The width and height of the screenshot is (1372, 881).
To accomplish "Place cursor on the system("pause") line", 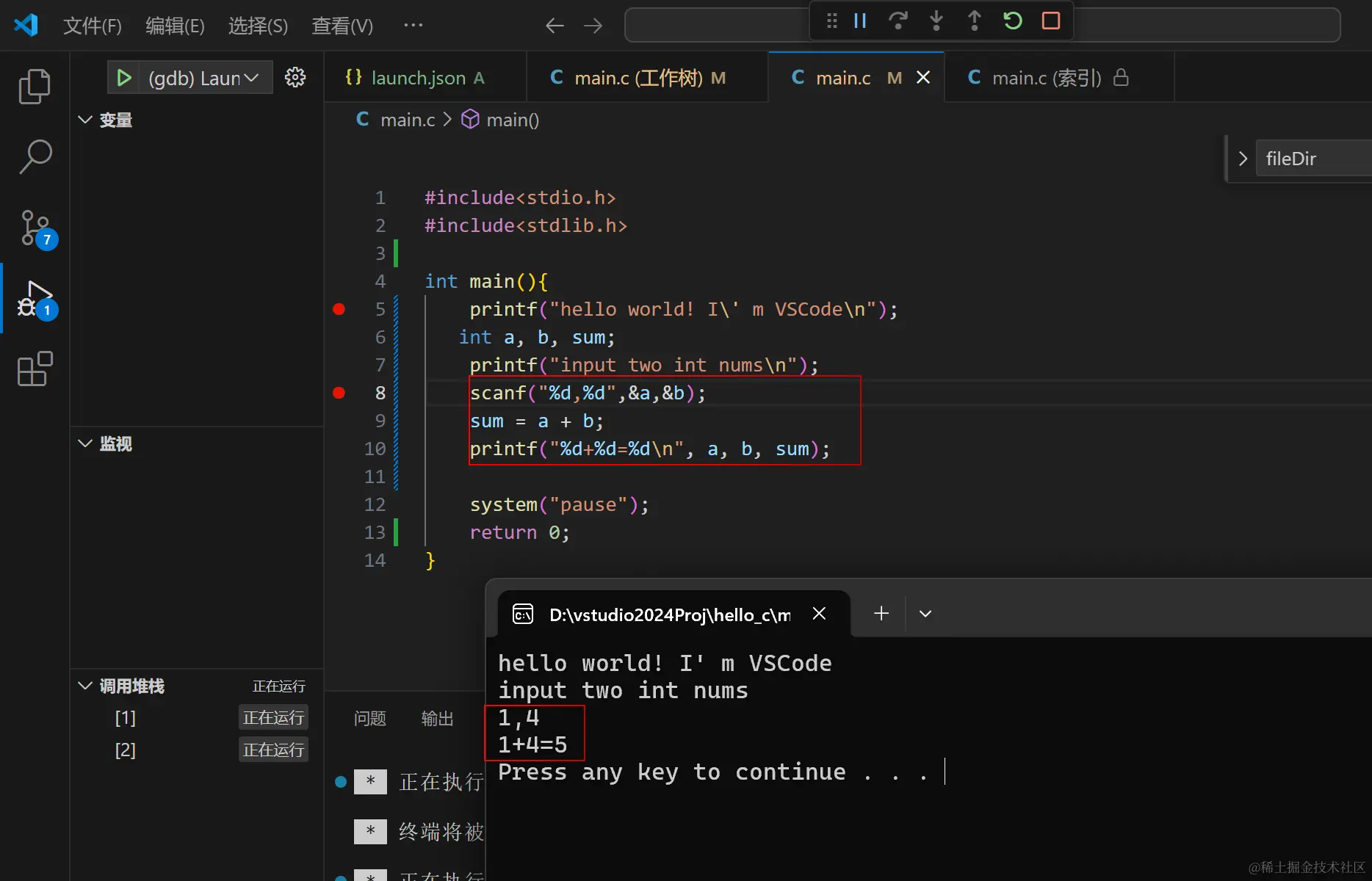I will (x=559, y=504).
